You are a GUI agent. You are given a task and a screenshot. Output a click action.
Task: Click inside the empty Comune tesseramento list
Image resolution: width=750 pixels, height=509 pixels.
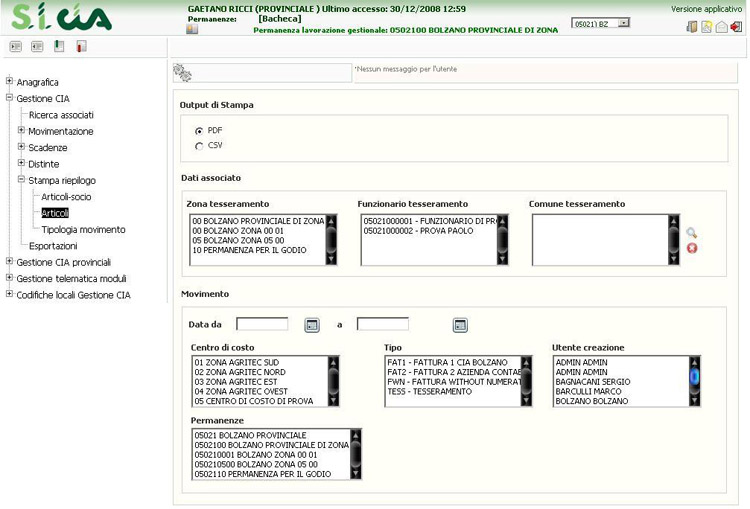click(x=600, y=240)
